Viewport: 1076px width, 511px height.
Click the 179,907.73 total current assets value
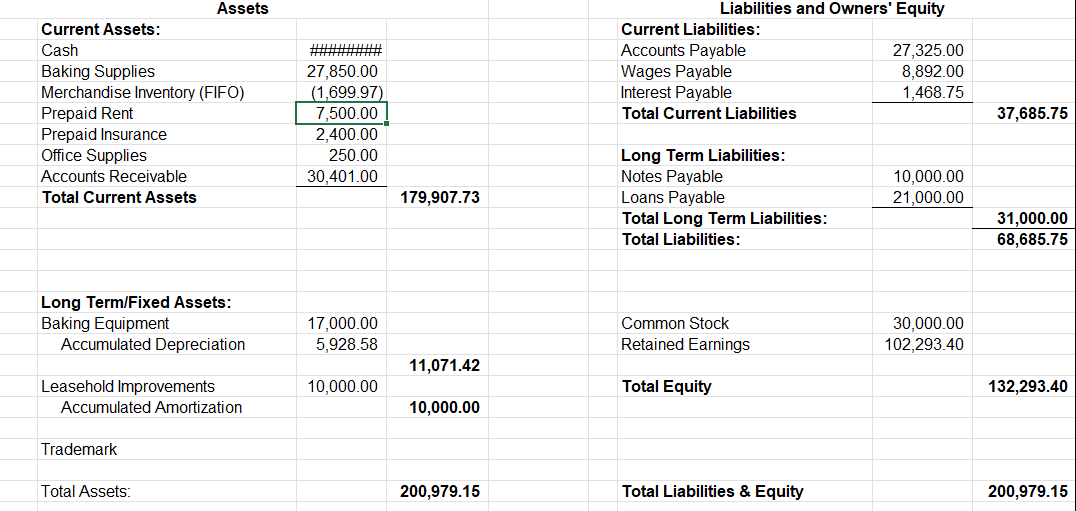coord(439,198)
